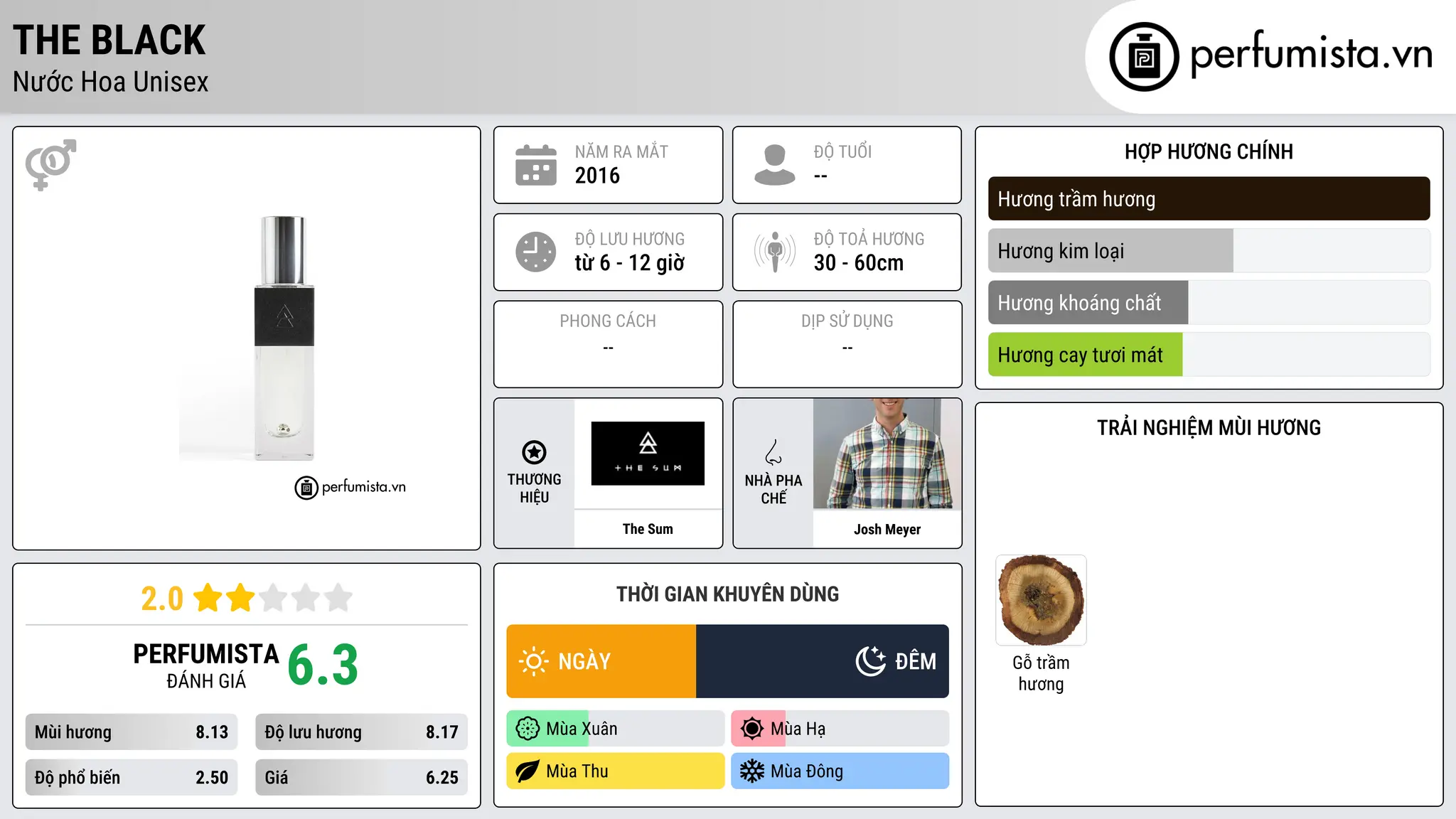This screenshot has width=1456, height=819.
Task: Click the Hương khoáng chất accord bar
Action: [1209, 303]
